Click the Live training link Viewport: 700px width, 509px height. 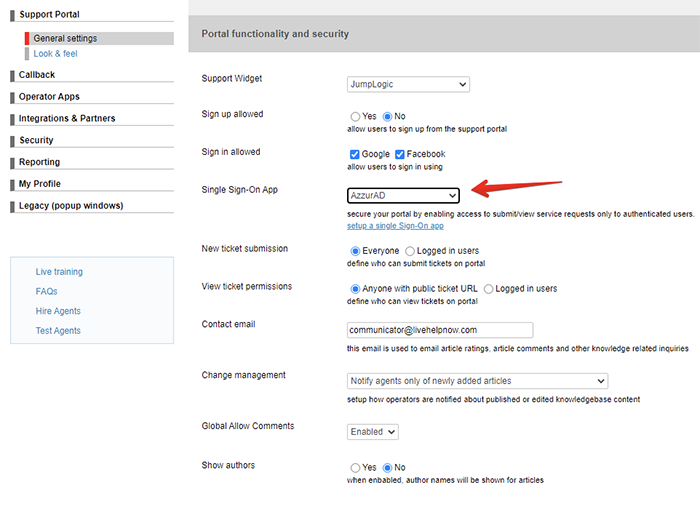pos(59,272)
